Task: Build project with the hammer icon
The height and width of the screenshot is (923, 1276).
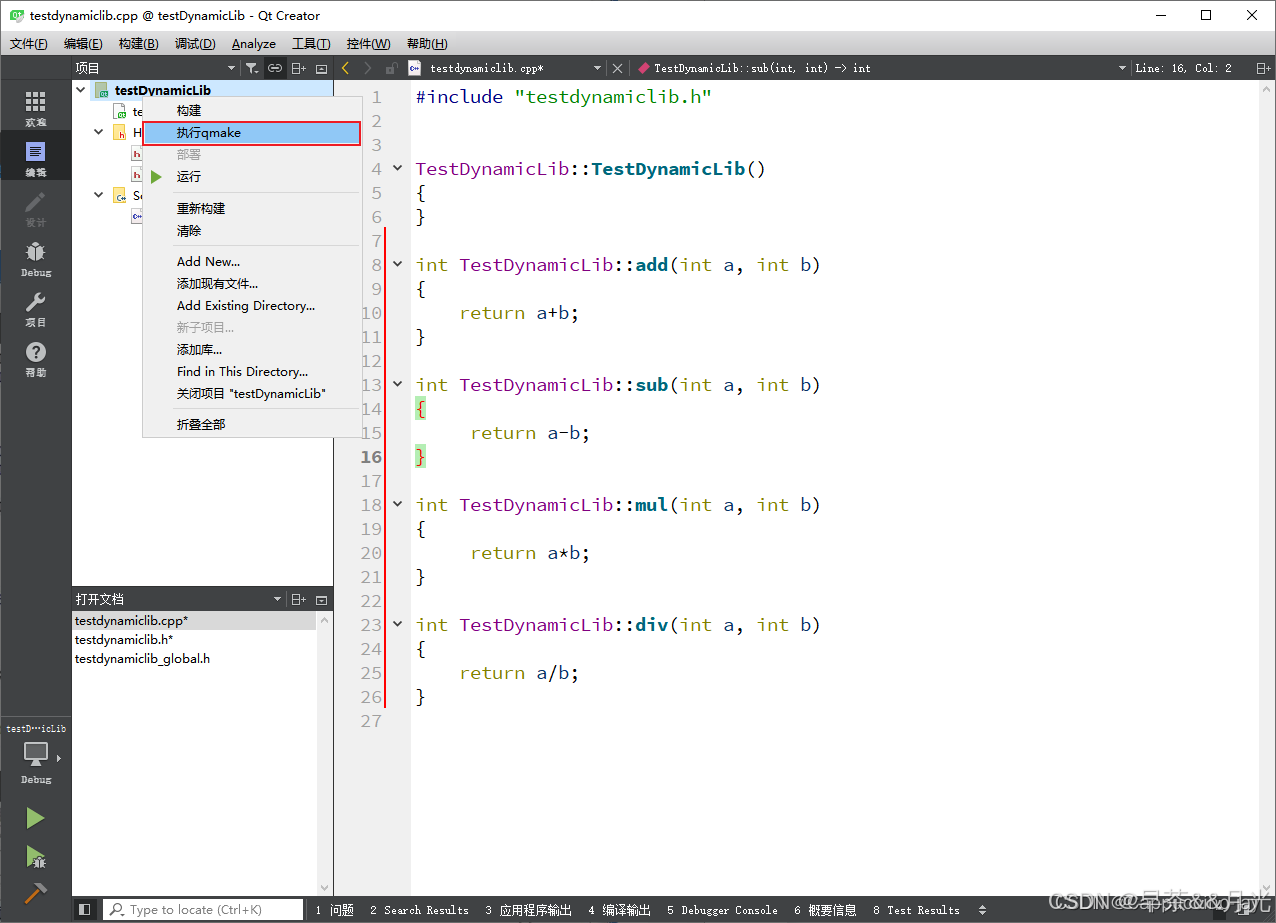Action: tap(36, 893)
